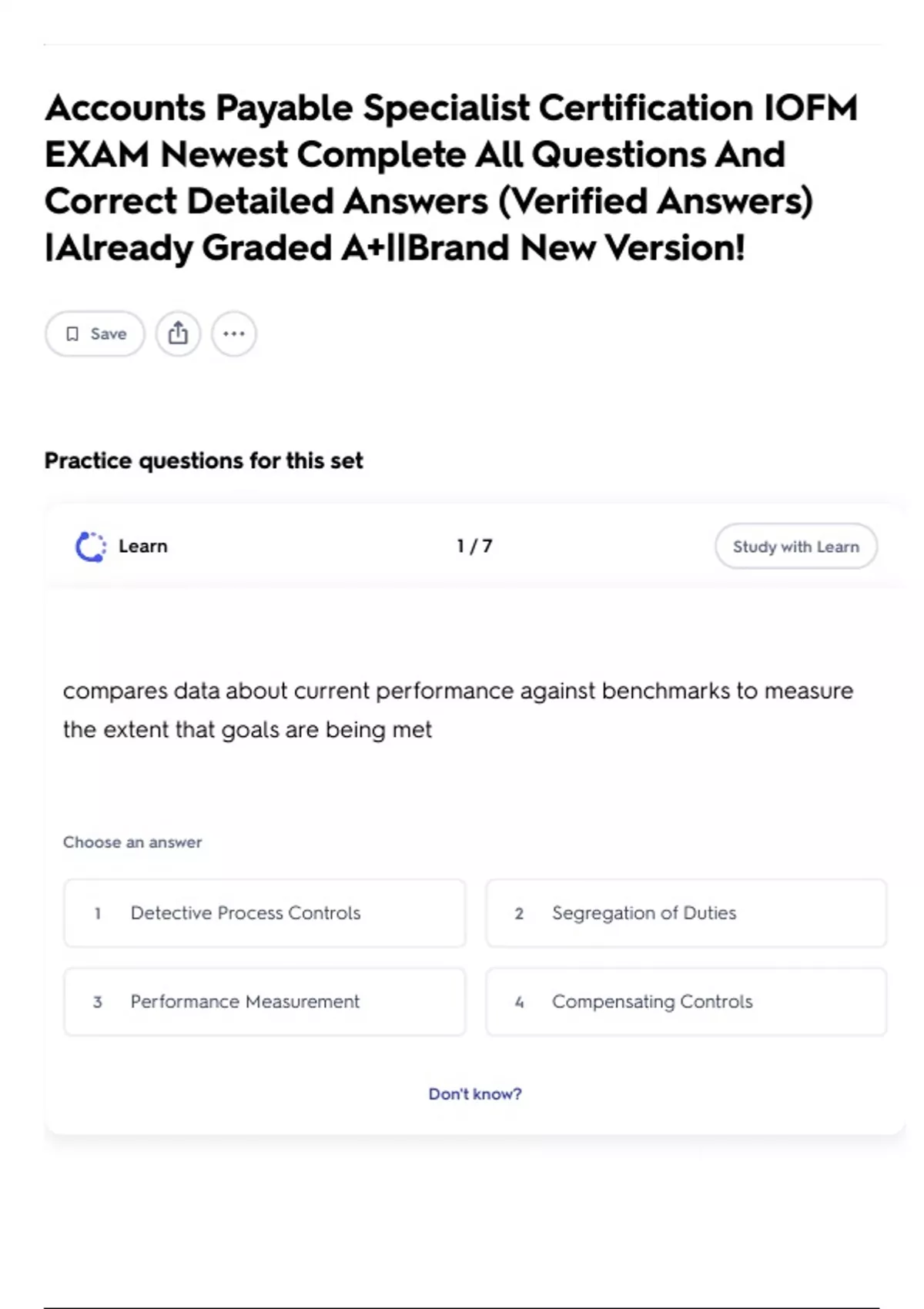The width and height of the screenshot is (924, 1309).
Task: Click the Don't know? link
Action: [475, 1093]
